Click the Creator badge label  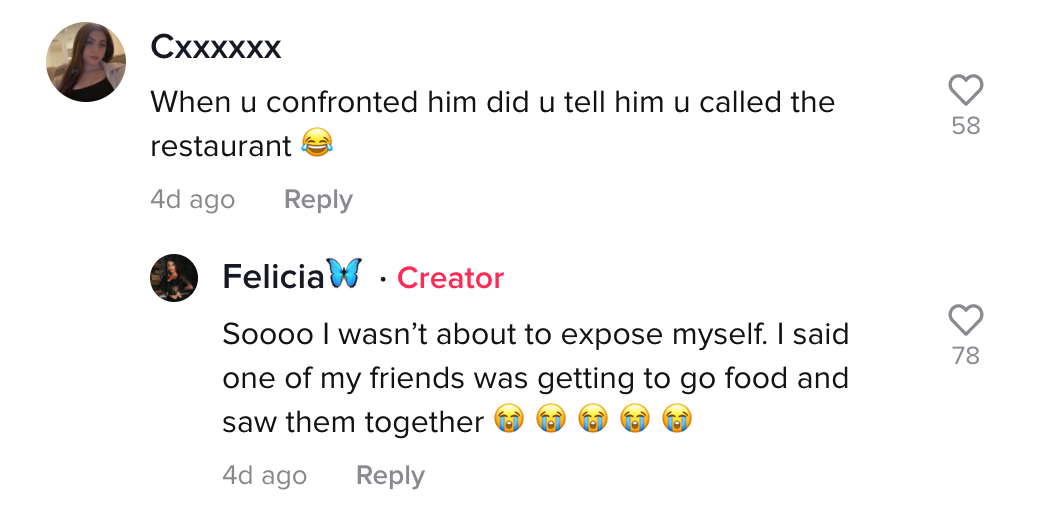pyautogui.click(x=450, y=278)
